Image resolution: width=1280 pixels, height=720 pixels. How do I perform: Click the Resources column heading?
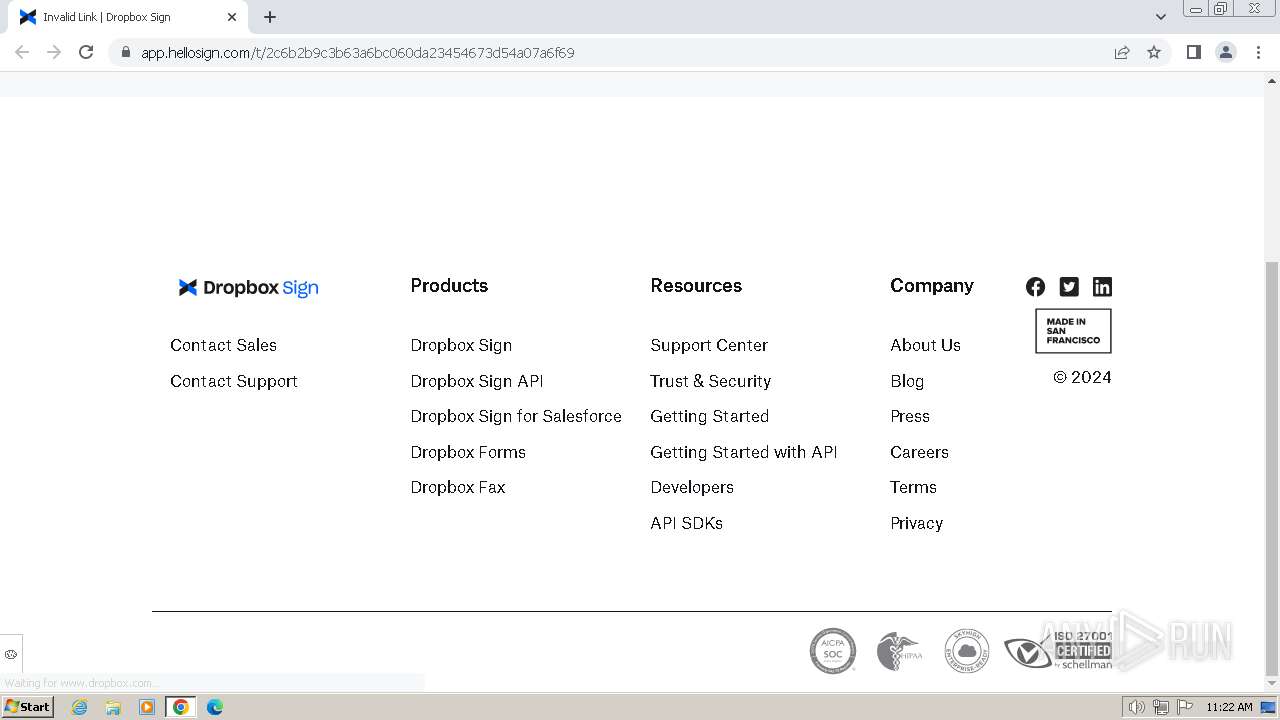coord(696,286)
